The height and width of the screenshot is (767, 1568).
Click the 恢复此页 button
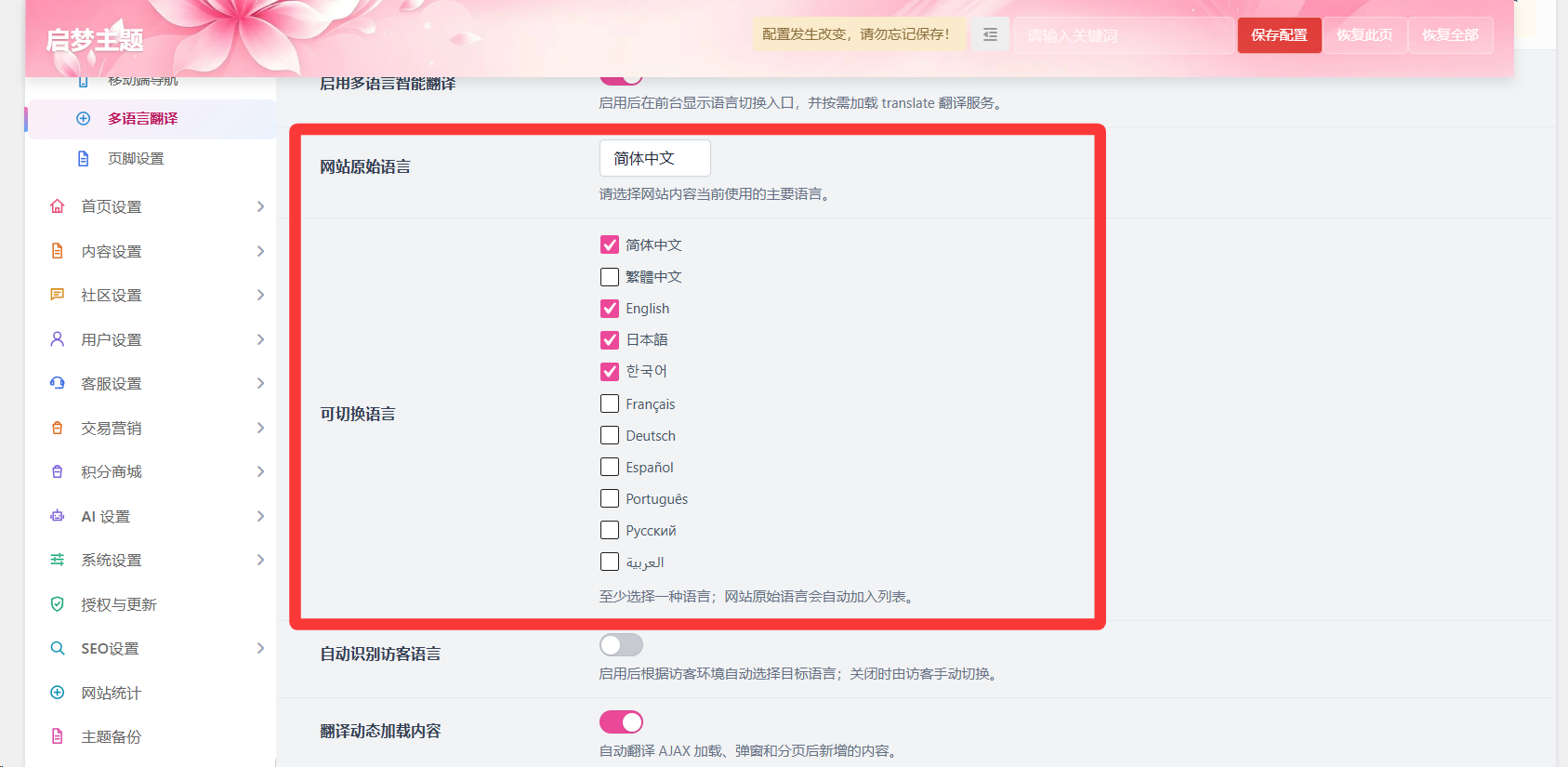tap(1364, 35)
